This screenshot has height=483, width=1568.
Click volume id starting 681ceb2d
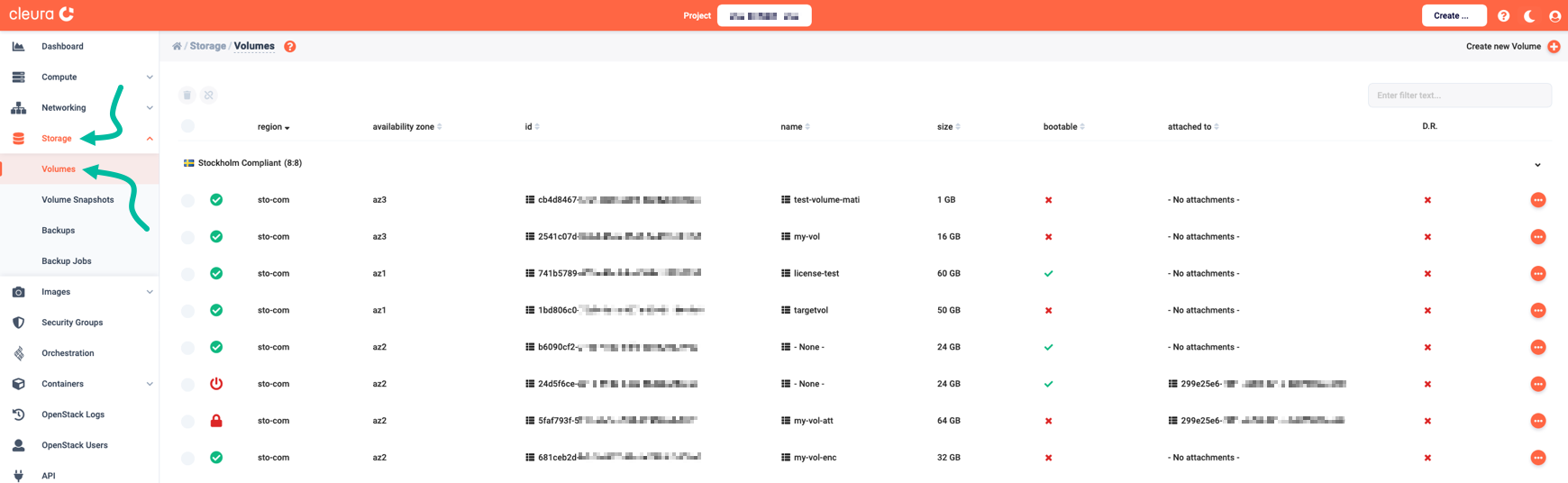pos(620,458)
